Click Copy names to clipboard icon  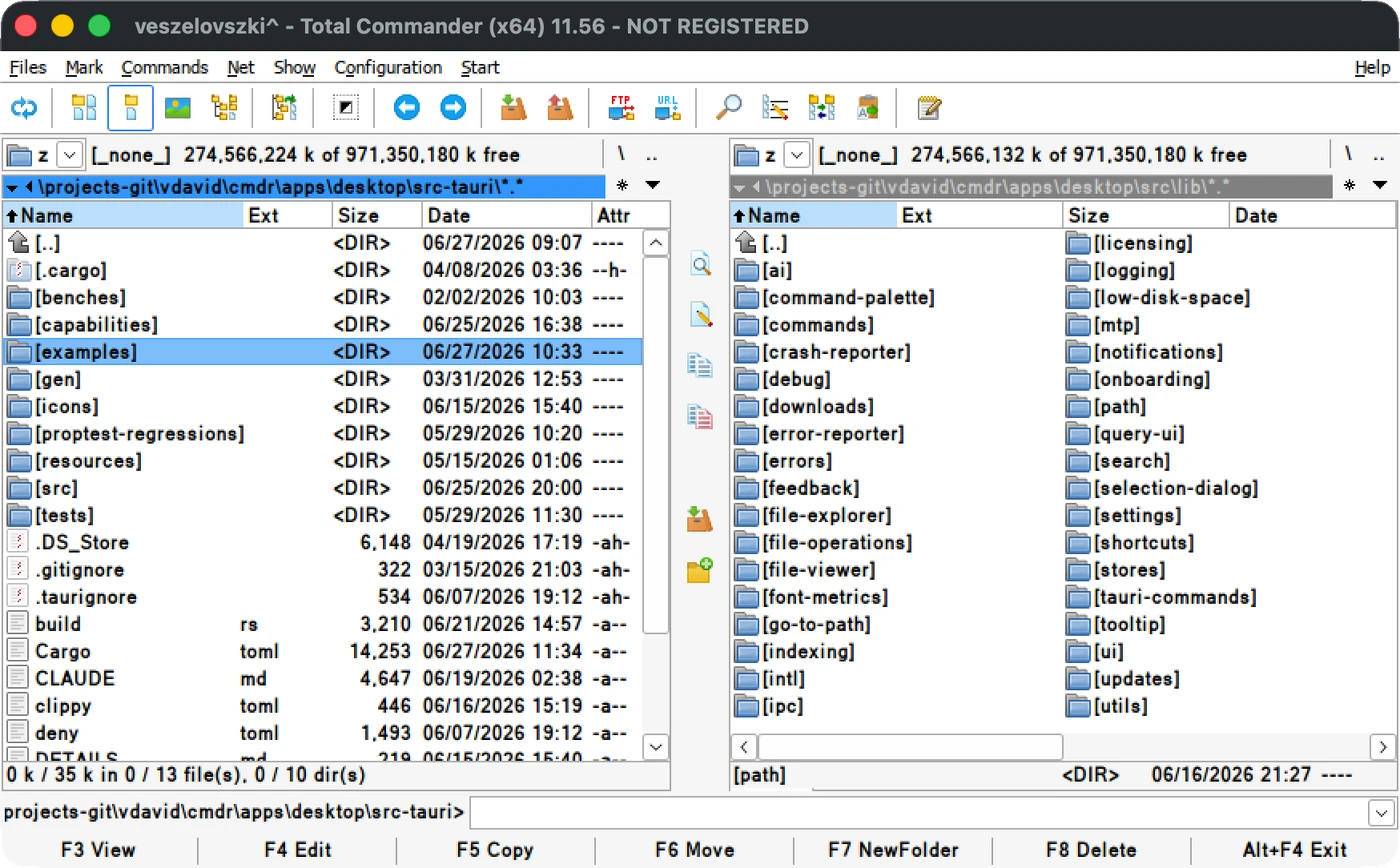(868, 108)
